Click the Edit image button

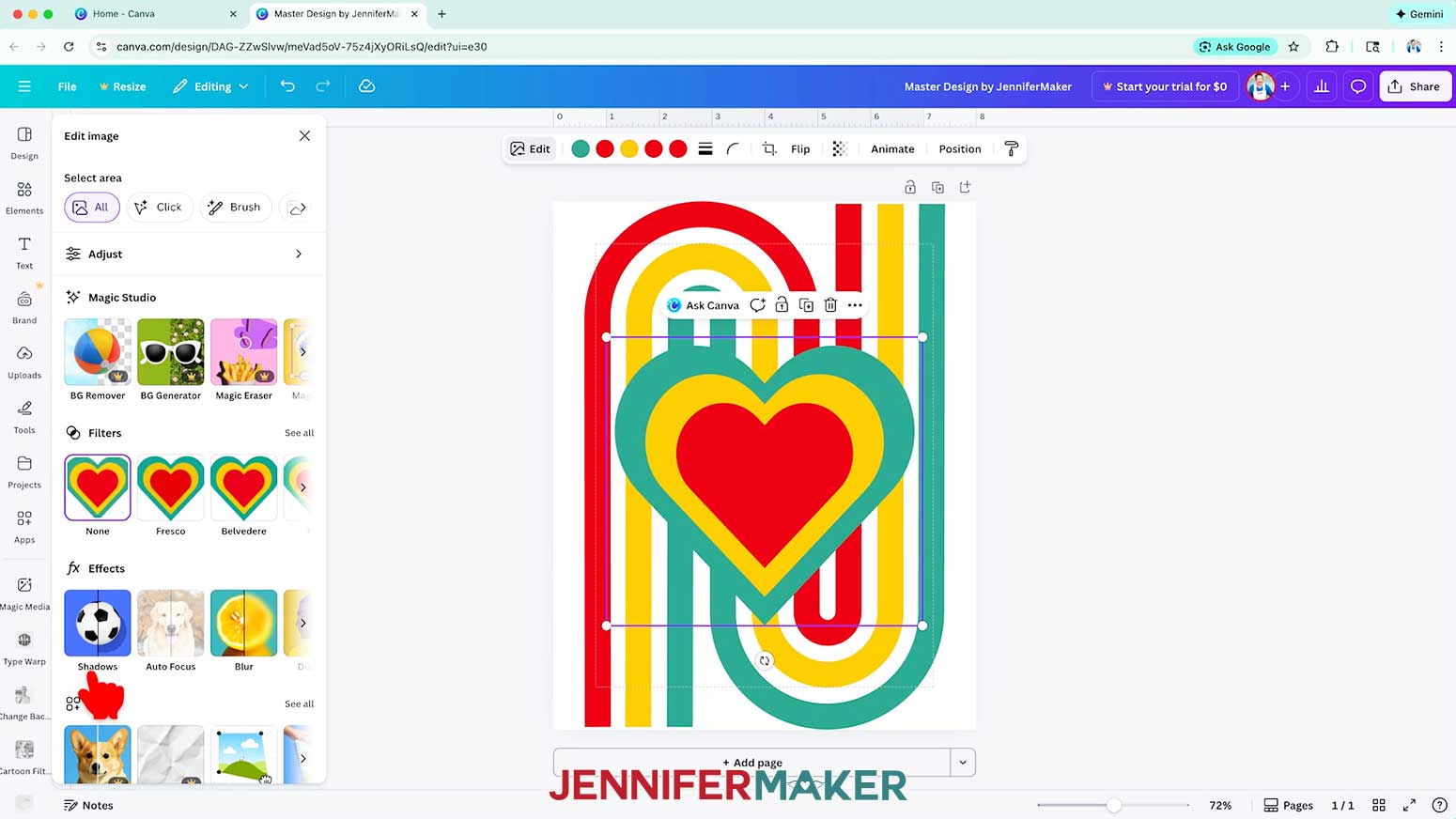[530, 149]
